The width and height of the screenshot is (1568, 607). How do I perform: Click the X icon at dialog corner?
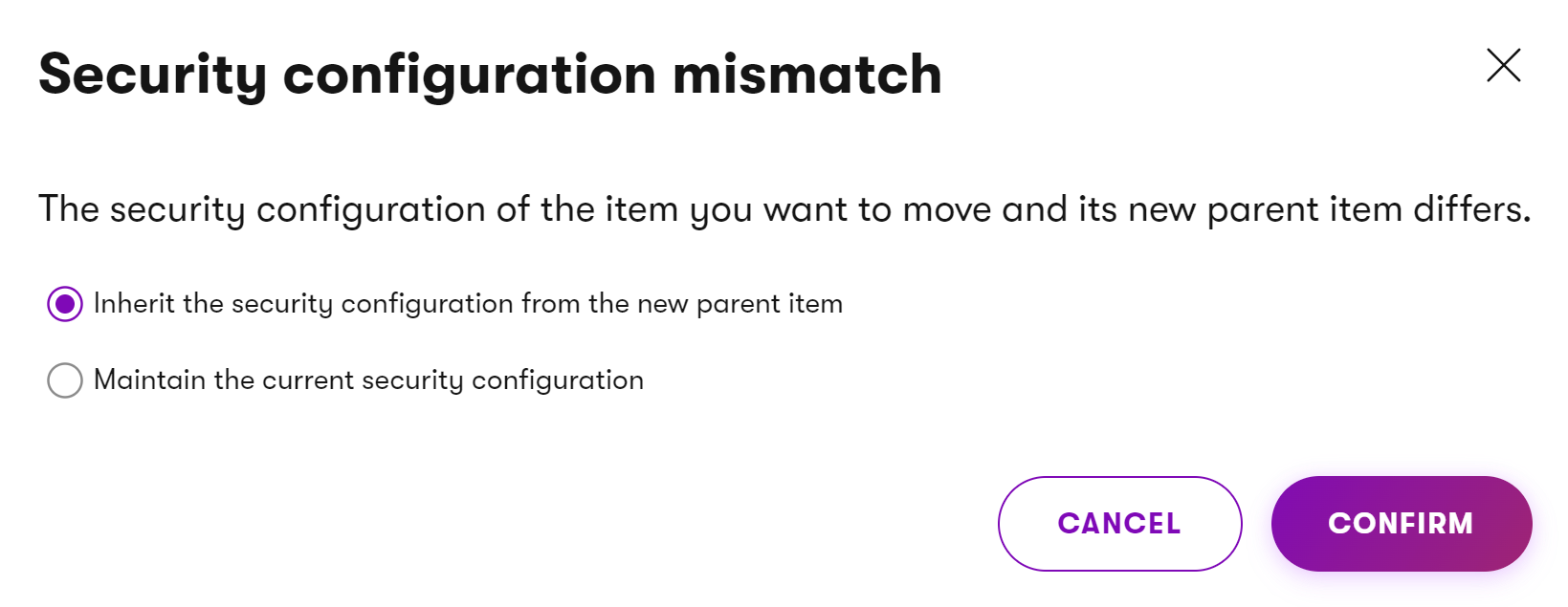pos(1503,65)
